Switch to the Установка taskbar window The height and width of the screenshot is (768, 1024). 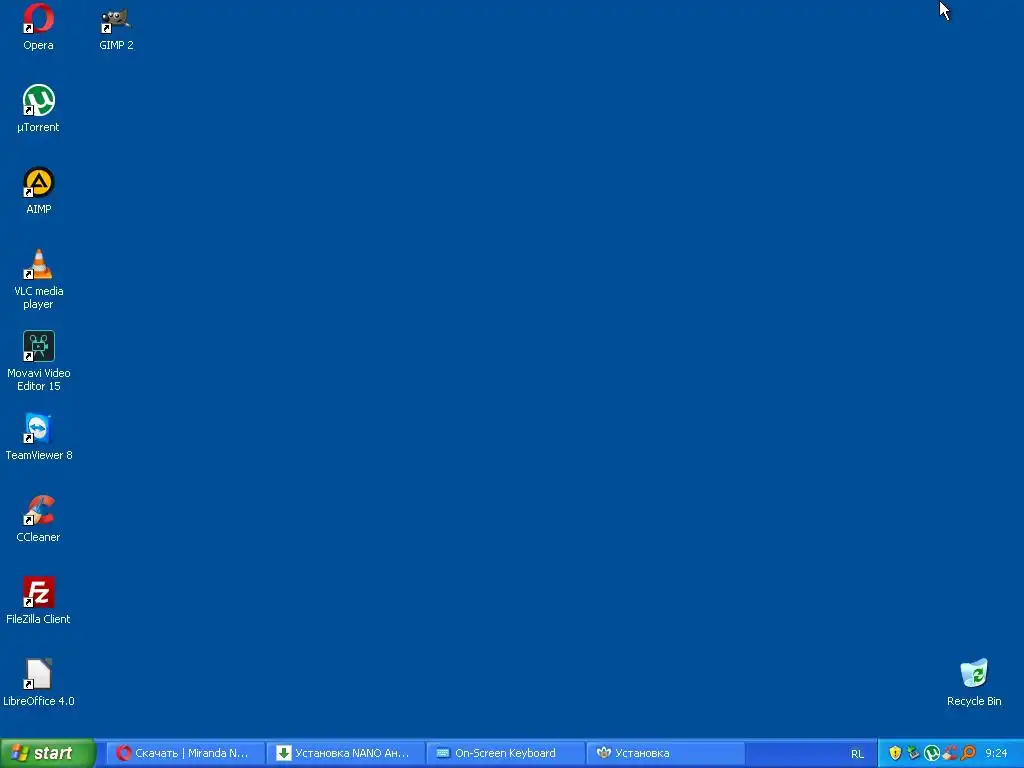pyautogui.click(x=665, y=753)
